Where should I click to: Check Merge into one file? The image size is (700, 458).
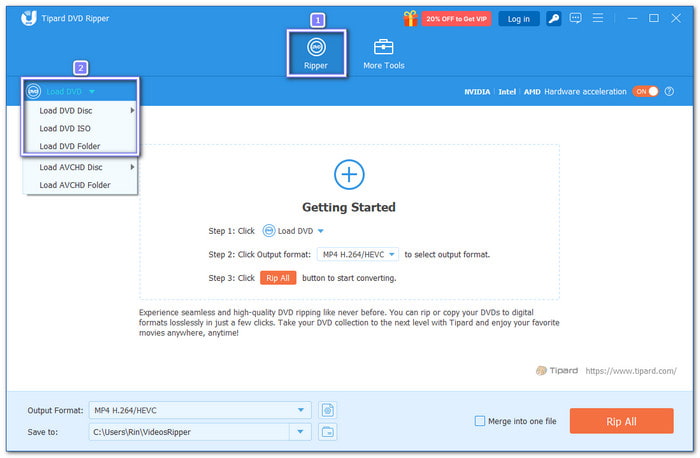[x=481, y=421]
